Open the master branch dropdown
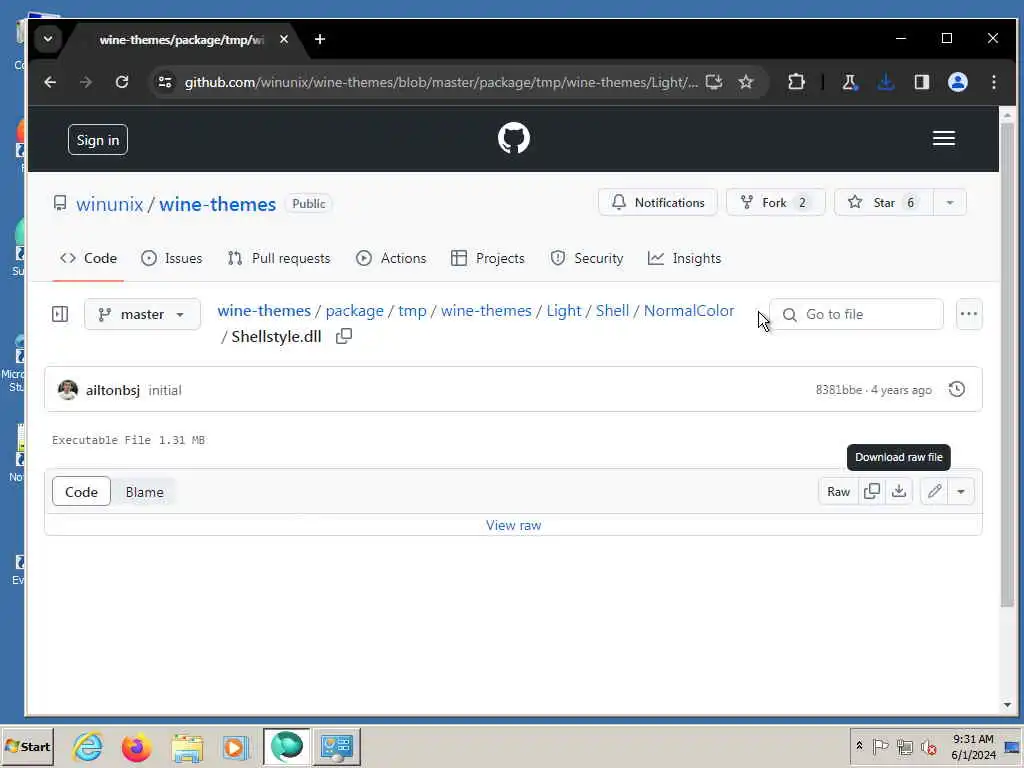The image size is (1024, 768). tap(142, 314)
